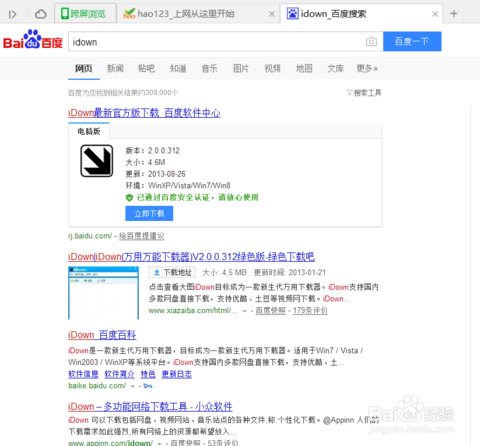This screenshot has width=480, height=446.
Task: Select the 电脑版 tab in software card
Action: (89, 131)
